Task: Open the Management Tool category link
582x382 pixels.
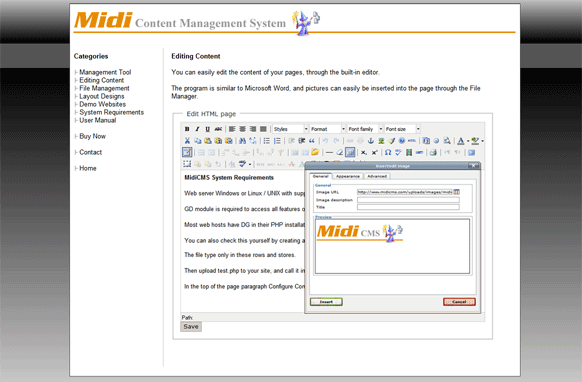Action: coord(105,72)
